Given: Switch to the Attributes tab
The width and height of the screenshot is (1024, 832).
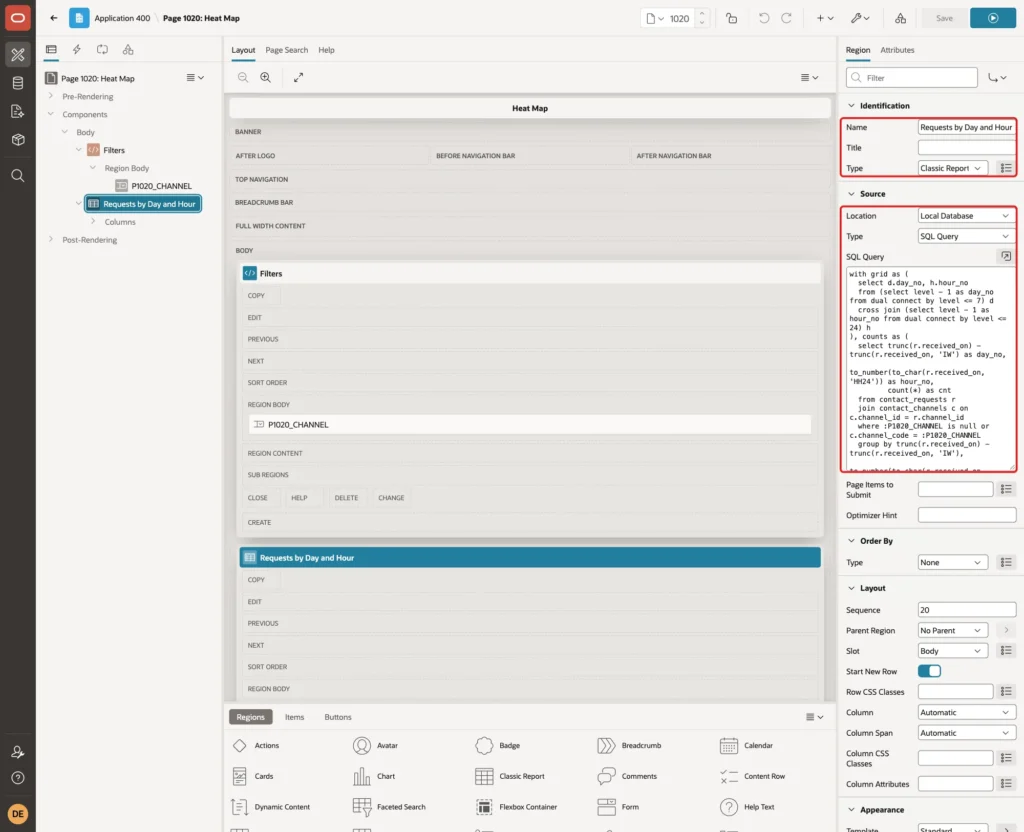Looking at the screenshot, I should pyautogui.click(x=897, y=50).
